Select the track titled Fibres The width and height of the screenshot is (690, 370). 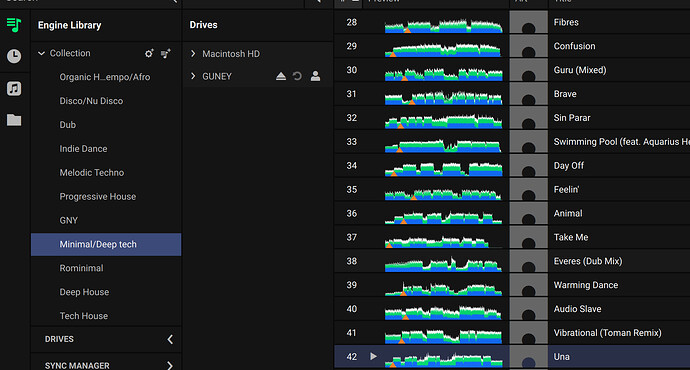(566, 22)
